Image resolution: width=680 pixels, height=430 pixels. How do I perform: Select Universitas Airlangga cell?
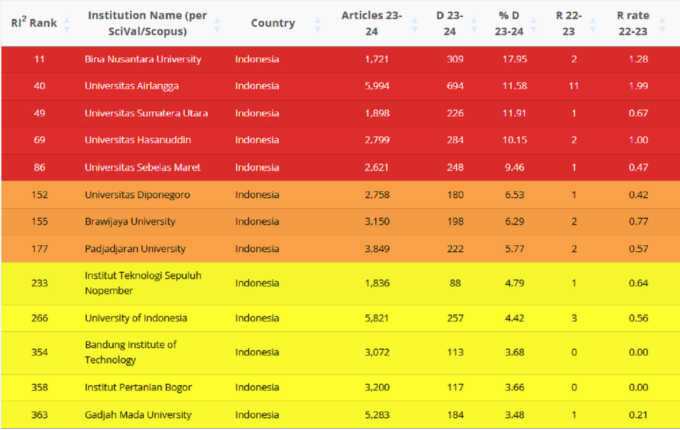coord(131,86)
